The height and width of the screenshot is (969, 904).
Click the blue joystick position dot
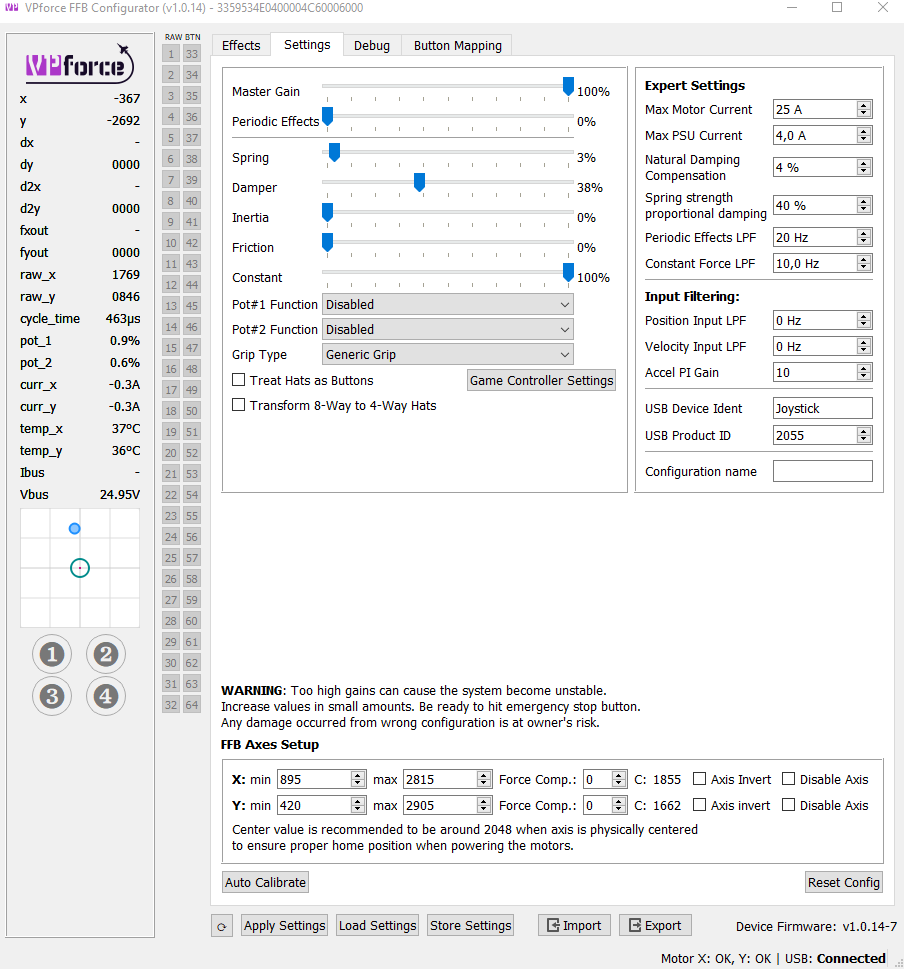(75, 528)
